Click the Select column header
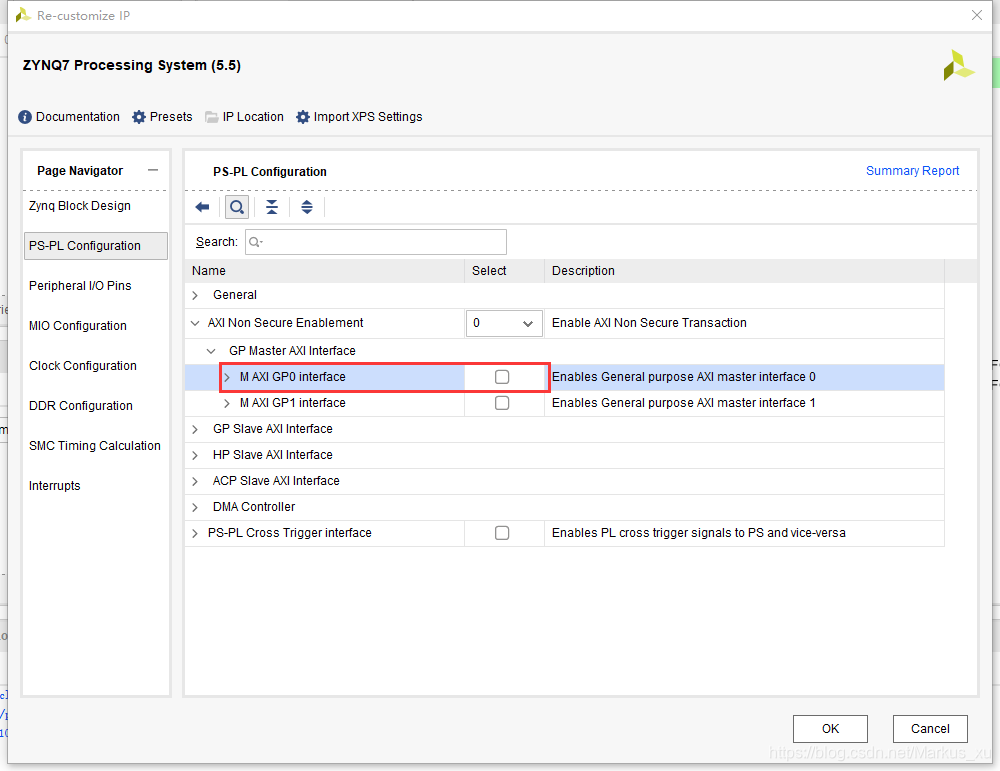 504,271
